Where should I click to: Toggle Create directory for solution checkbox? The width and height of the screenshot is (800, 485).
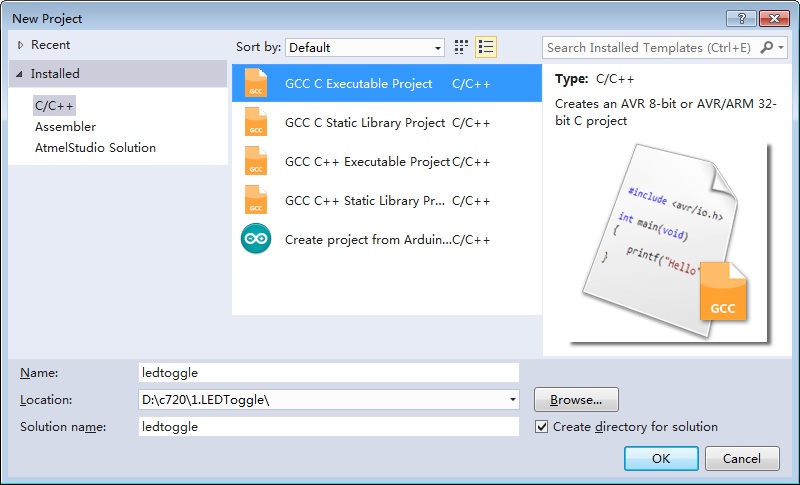tap(541, 427)
